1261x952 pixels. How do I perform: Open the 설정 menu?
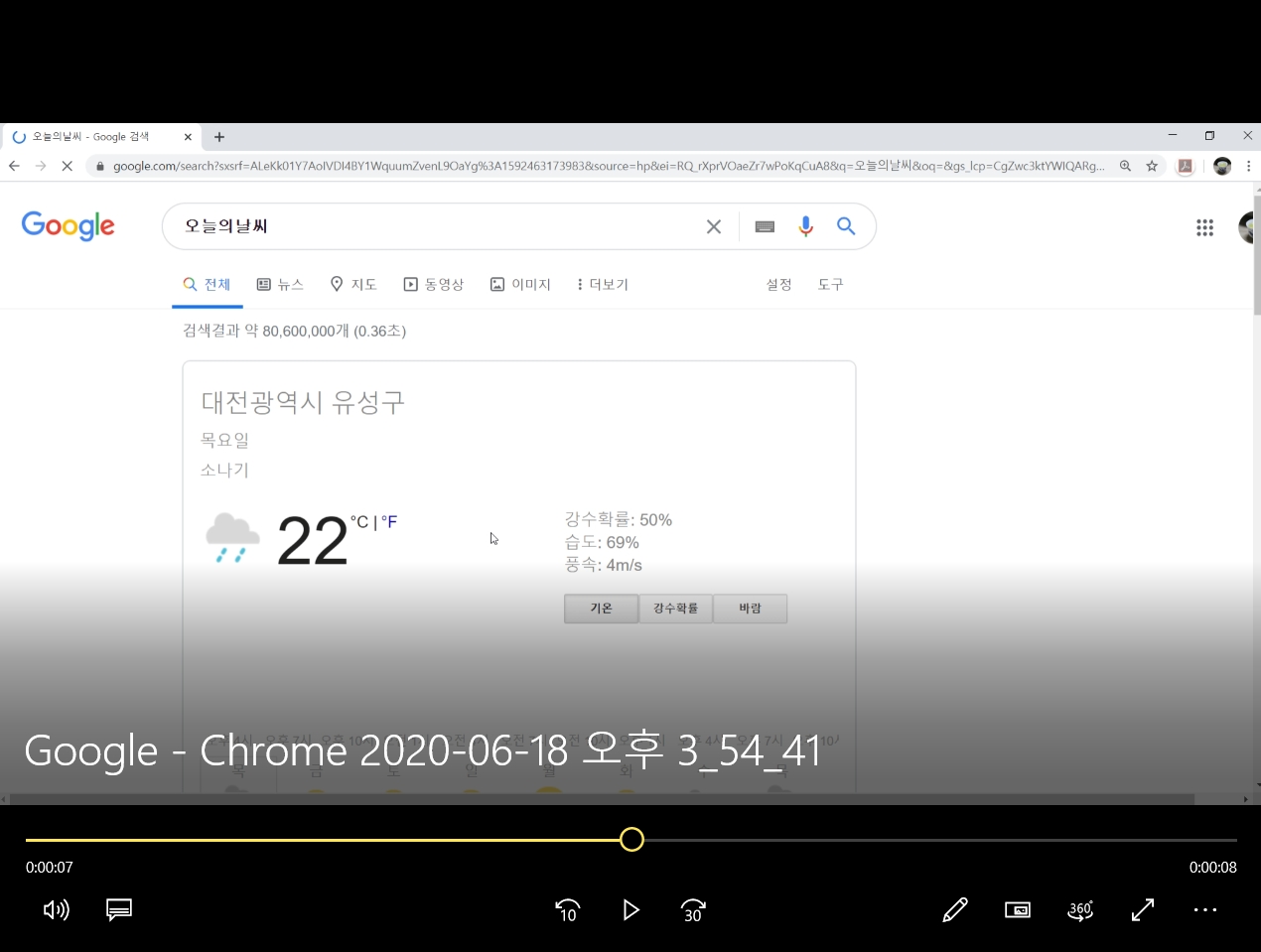(779, 285)
